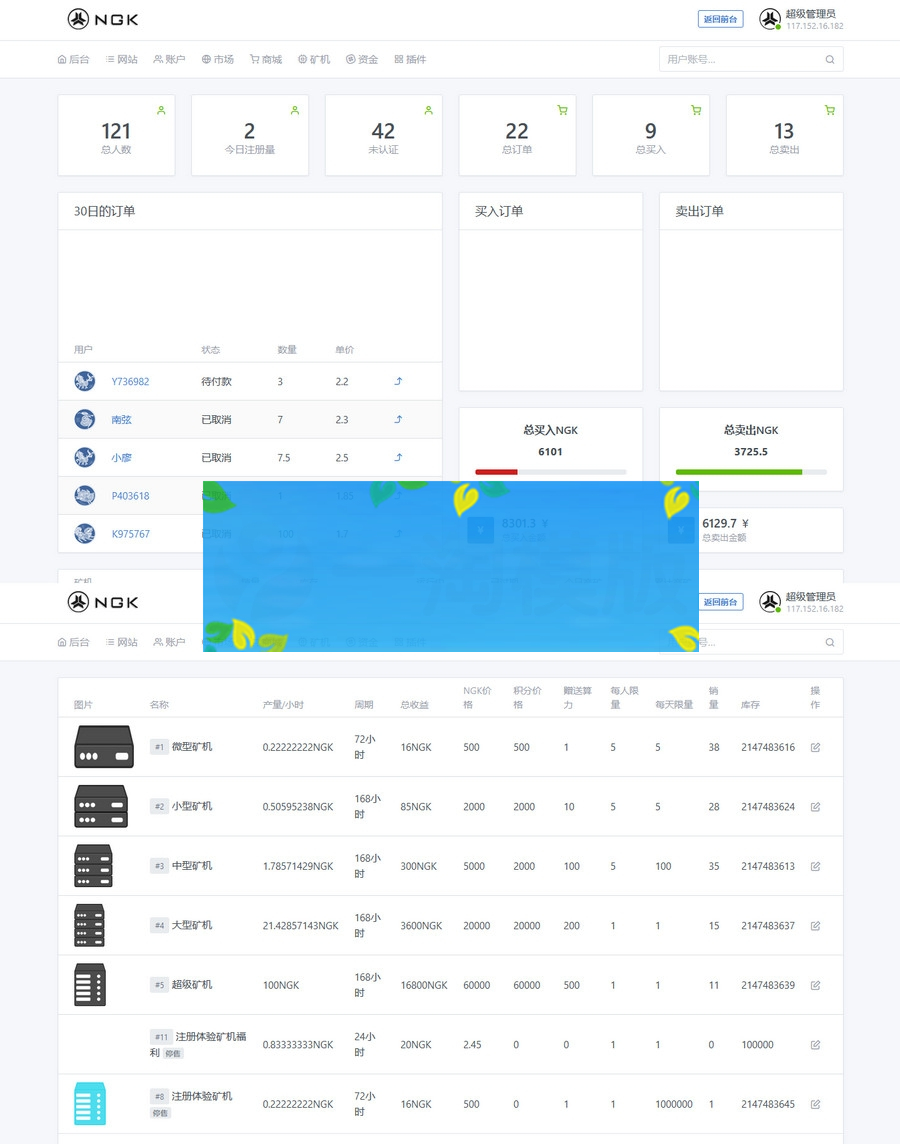The image size is (900, 1144).
Task: Edit the 超级矿机 miner entry
Action: tap(815, 985)
